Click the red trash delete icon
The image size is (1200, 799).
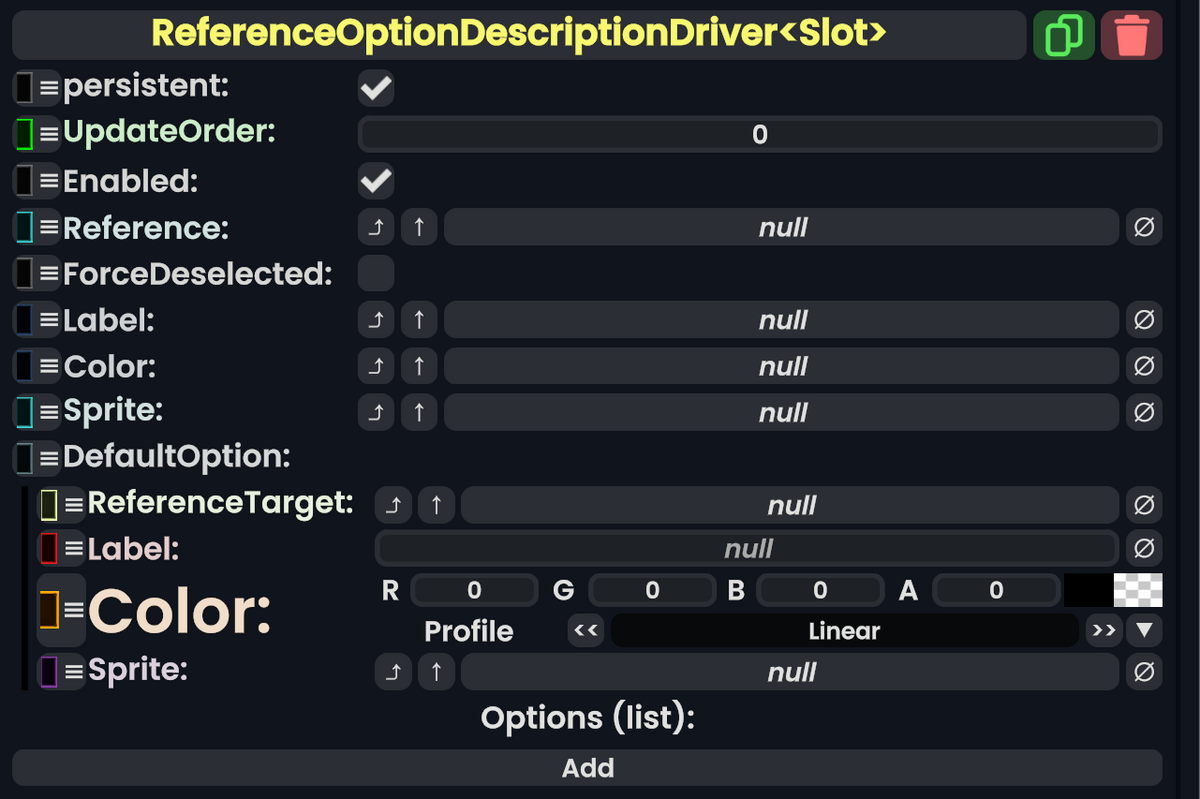pyautogui.click(x=1131, y=34)
